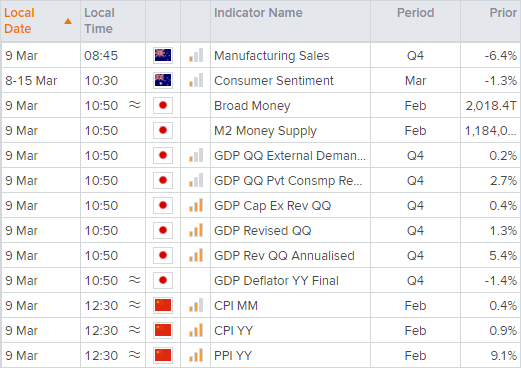
Task: Click the Australia flag beside Consumer Sentiment
Action: click(163, 80)
